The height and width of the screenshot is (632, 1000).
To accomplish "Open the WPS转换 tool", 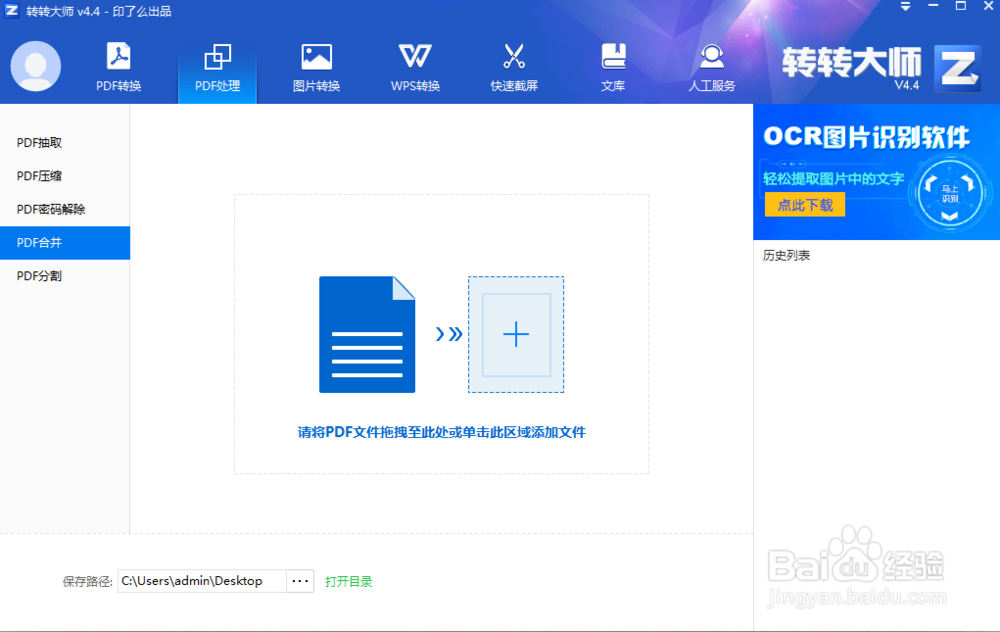I will click(x=415, y=67).
